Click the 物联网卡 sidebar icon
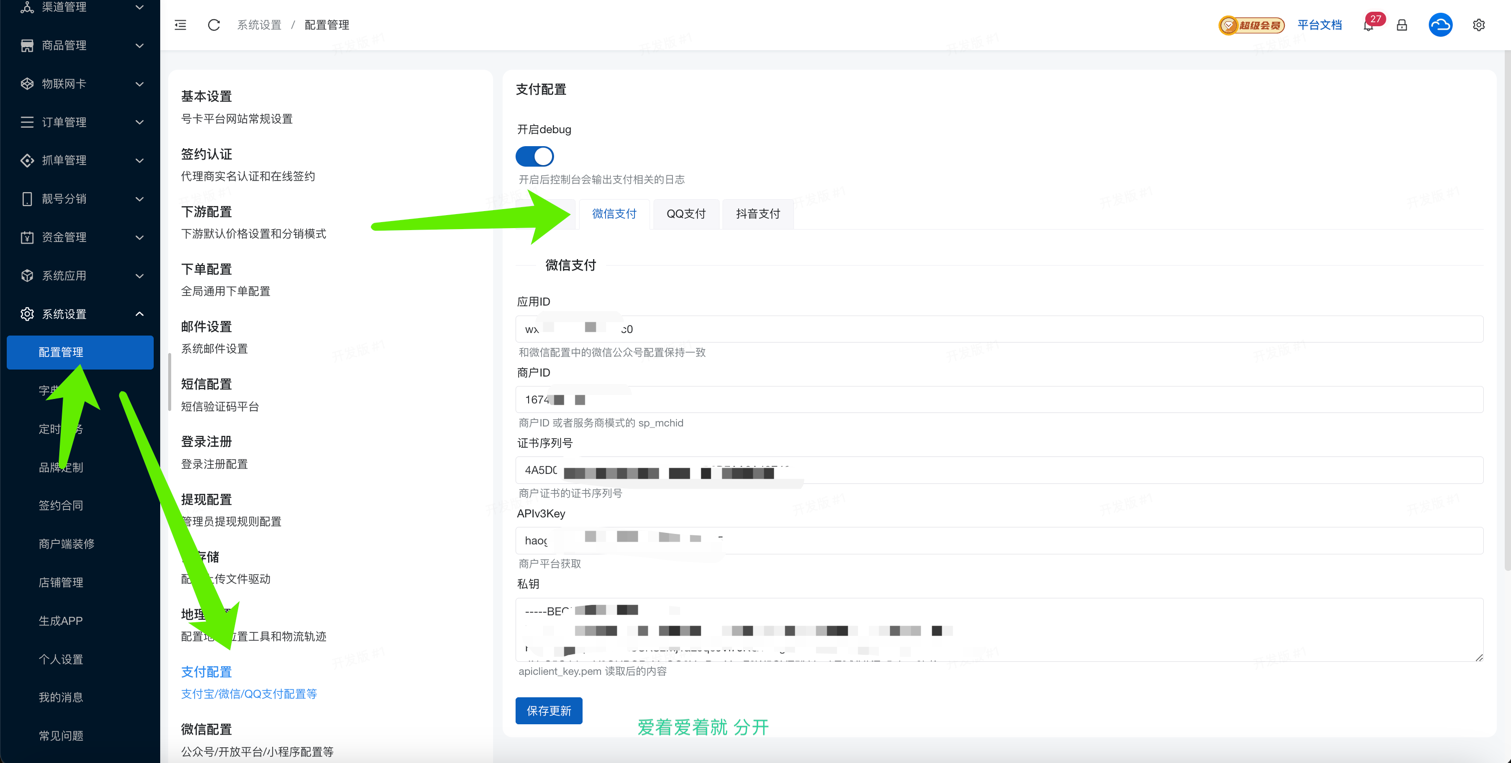The image size is (1511, 763). [27, 84]
